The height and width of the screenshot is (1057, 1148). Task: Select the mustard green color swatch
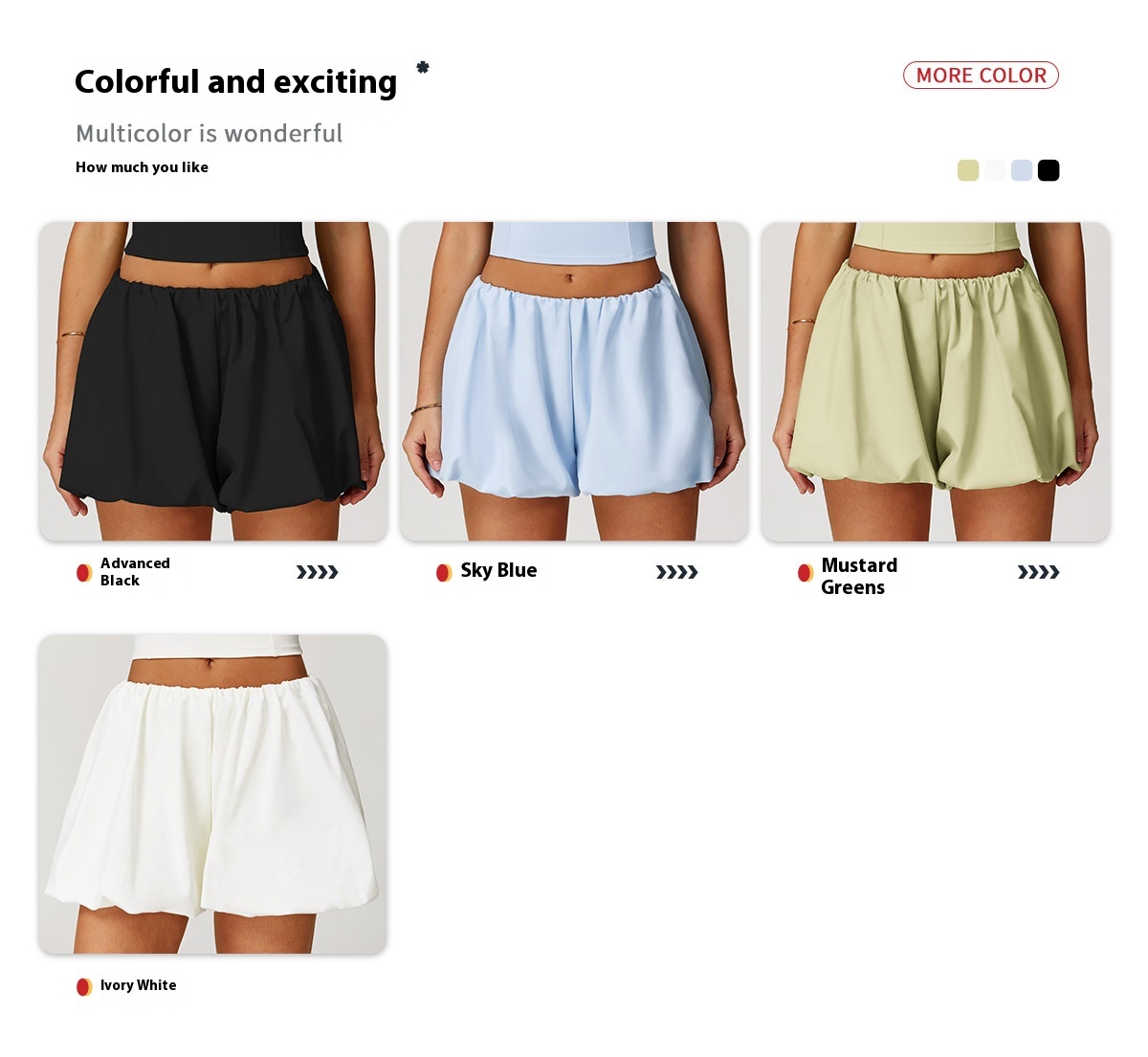pyautogui.click(x=968, y=170)
